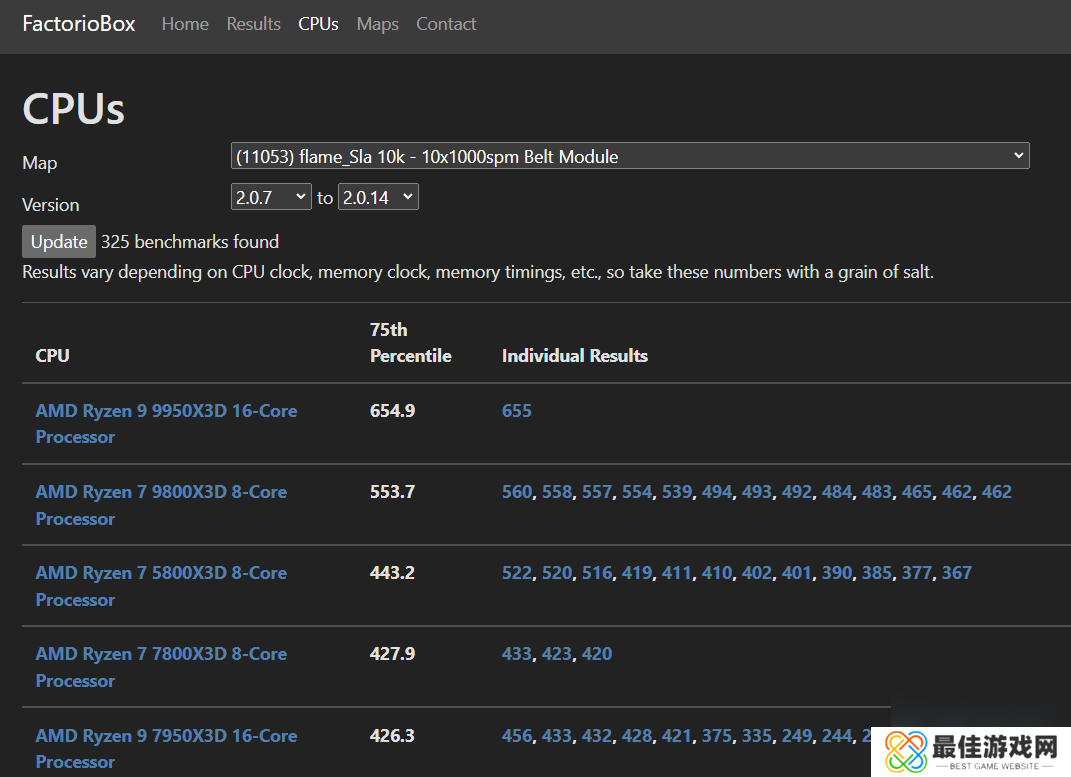View the 433 result for 7800X3D
Image resolution: width=1071 pixels, height=777 pixels.
click(517, 654)
